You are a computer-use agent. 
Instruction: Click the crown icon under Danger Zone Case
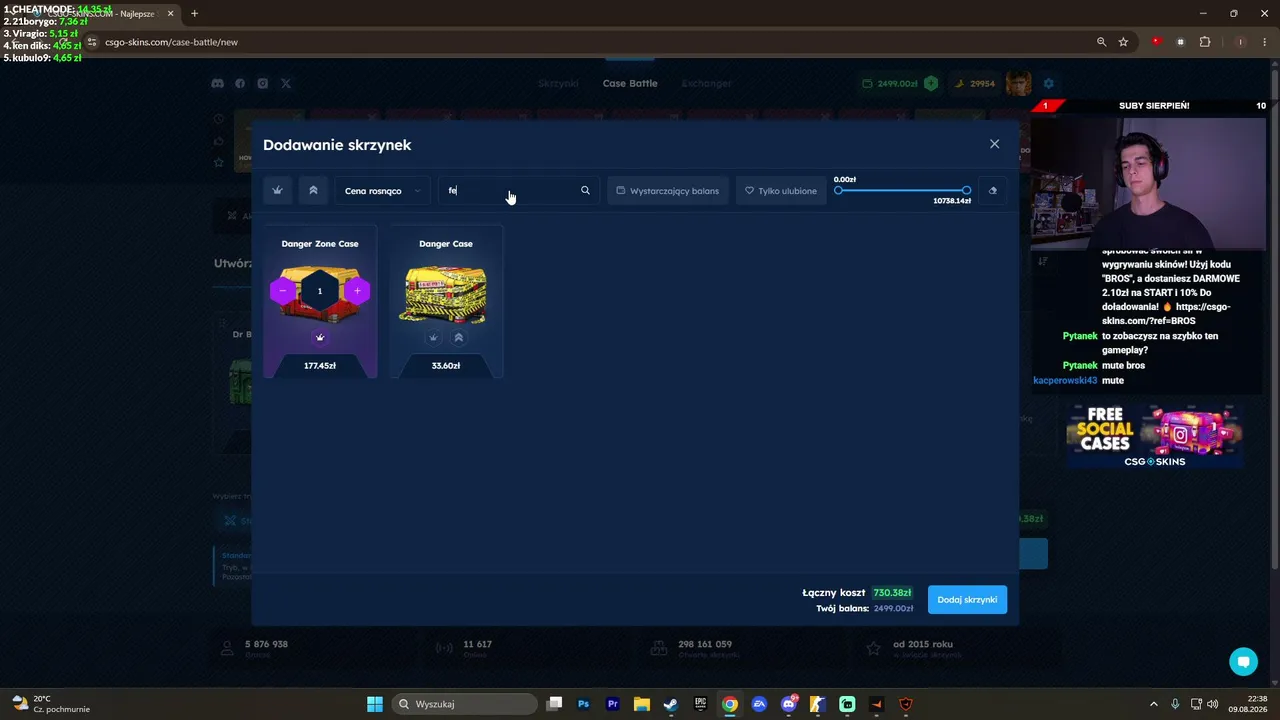click(x=320, y=337)
